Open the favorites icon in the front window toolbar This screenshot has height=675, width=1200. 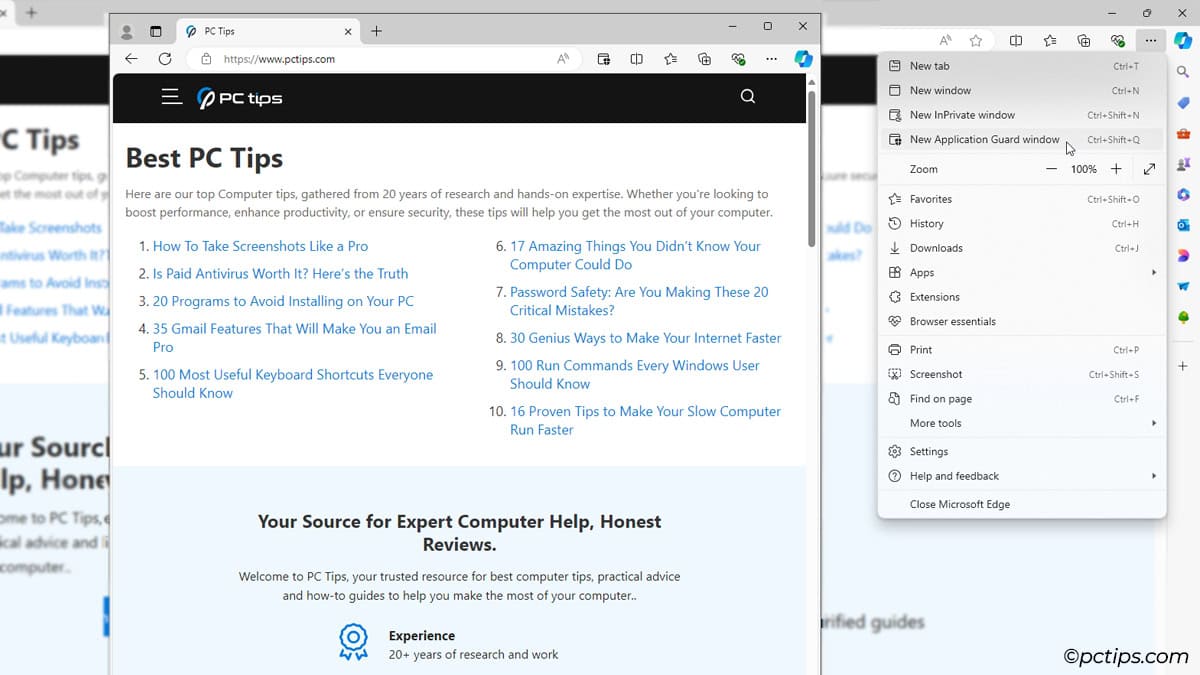671,59
